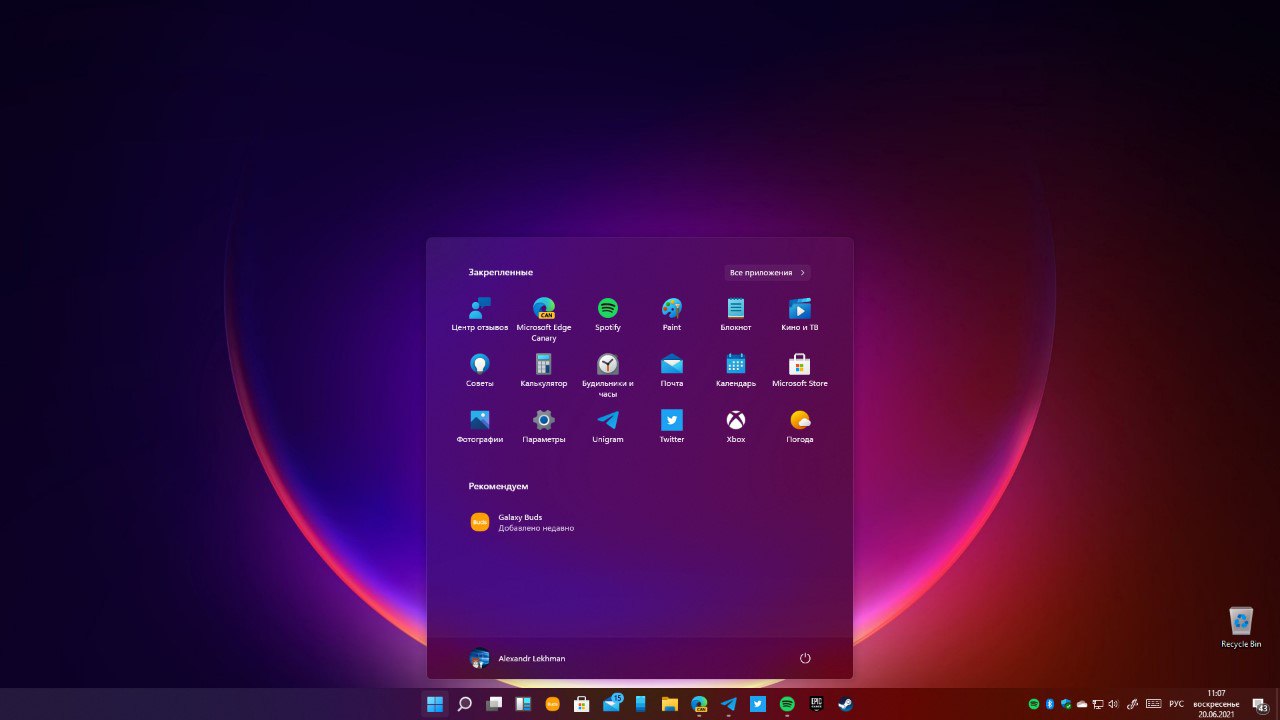Launch Кино и ТВ app
Image resolution: width=1280 pixels, height=720 pixels.
[800, 314]
